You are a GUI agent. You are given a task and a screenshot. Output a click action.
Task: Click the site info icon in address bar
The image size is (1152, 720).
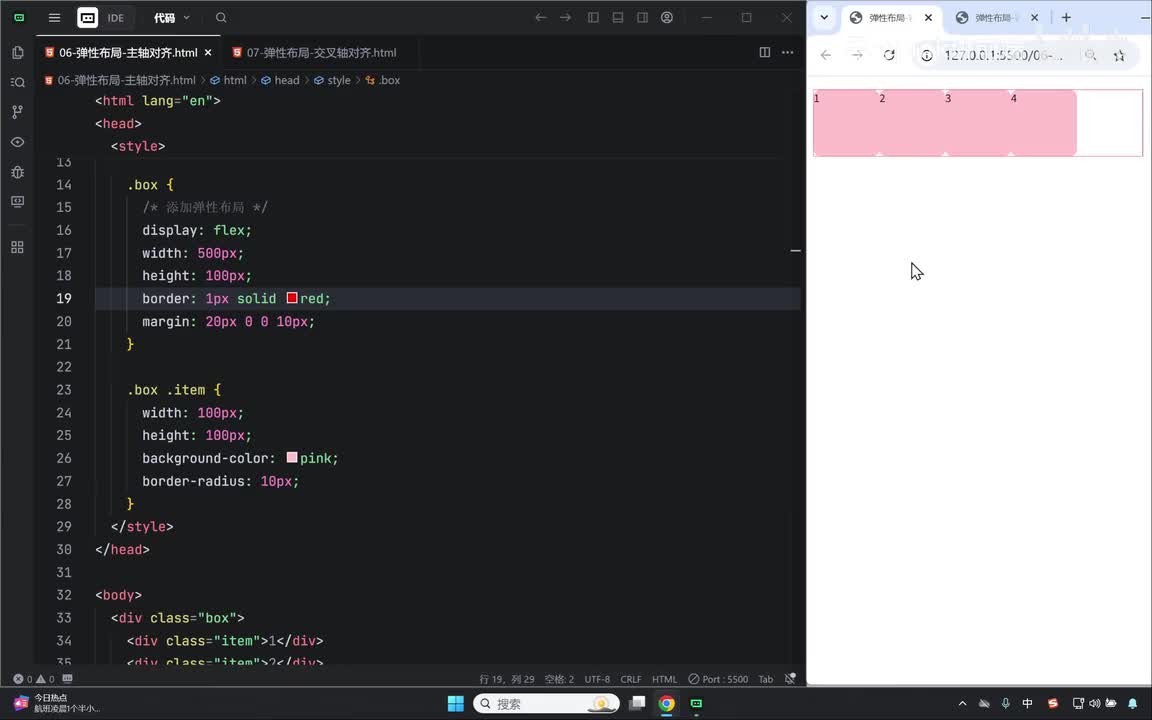927,55
